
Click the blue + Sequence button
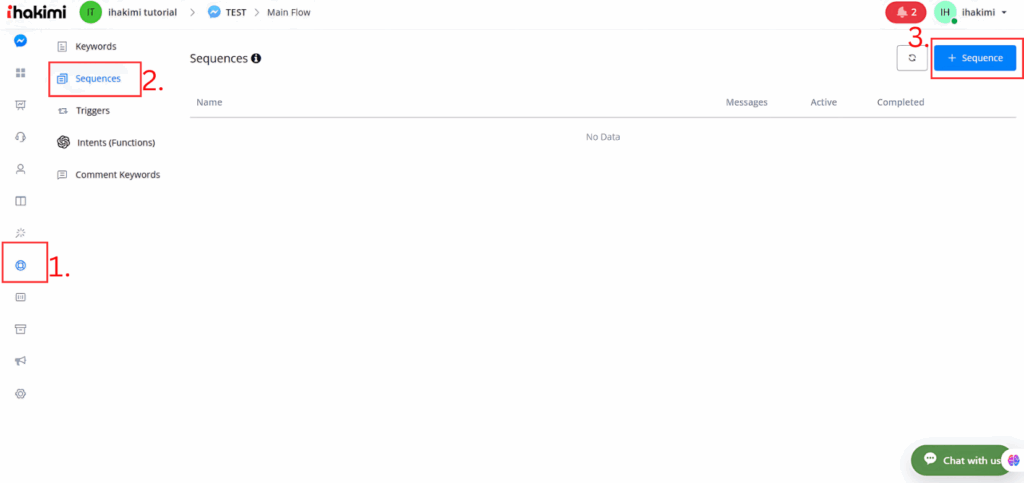975,59
